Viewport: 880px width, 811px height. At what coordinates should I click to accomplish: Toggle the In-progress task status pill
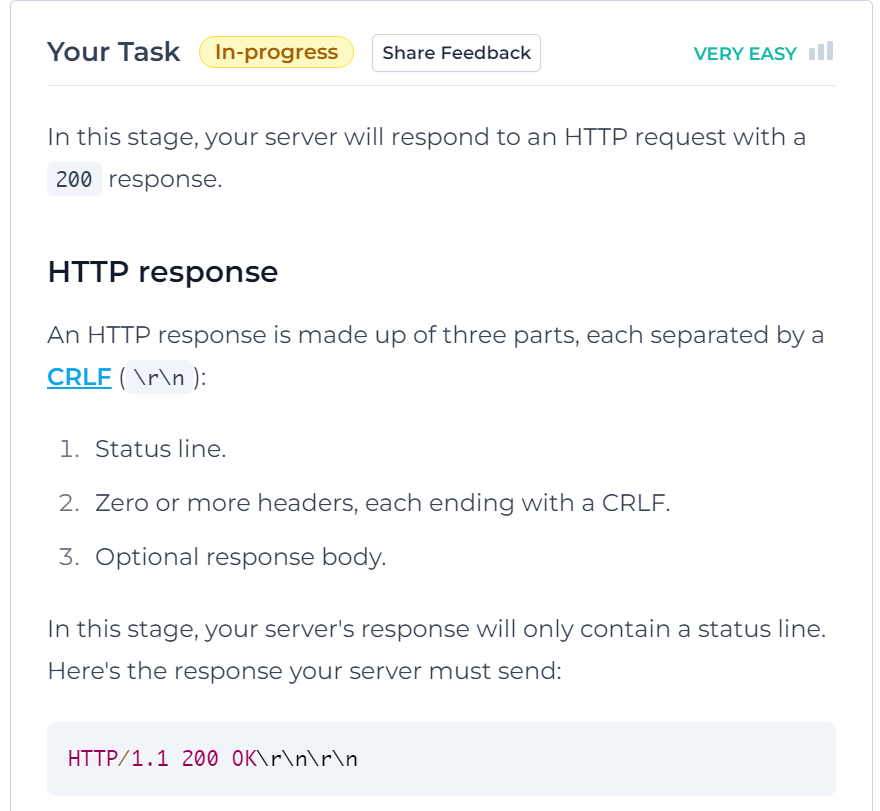point(276,52)
